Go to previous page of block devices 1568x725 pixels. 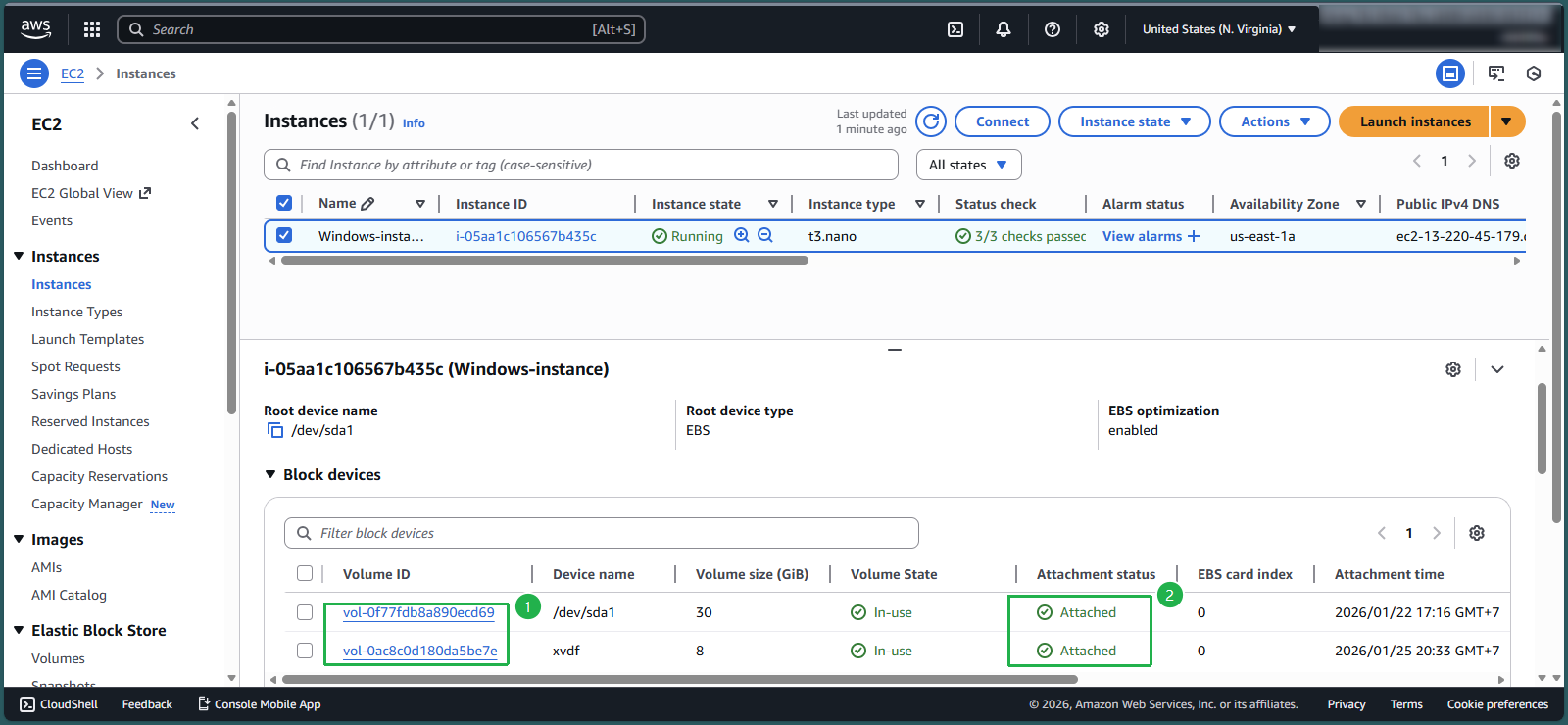[1382, 533]
